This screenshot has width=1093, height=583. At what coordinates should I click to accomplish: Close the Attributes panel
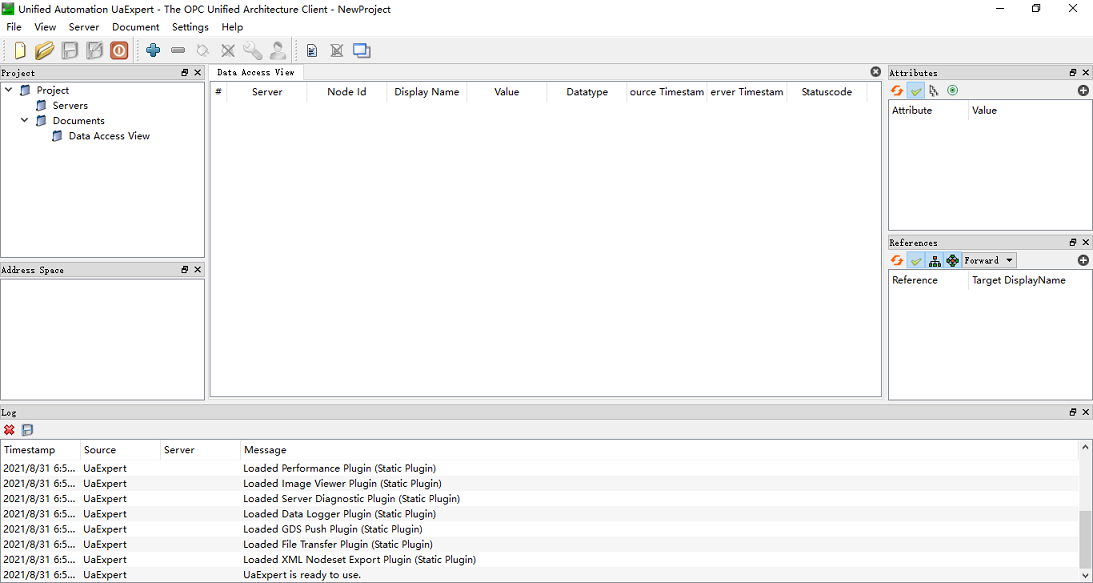[1086, 73]
